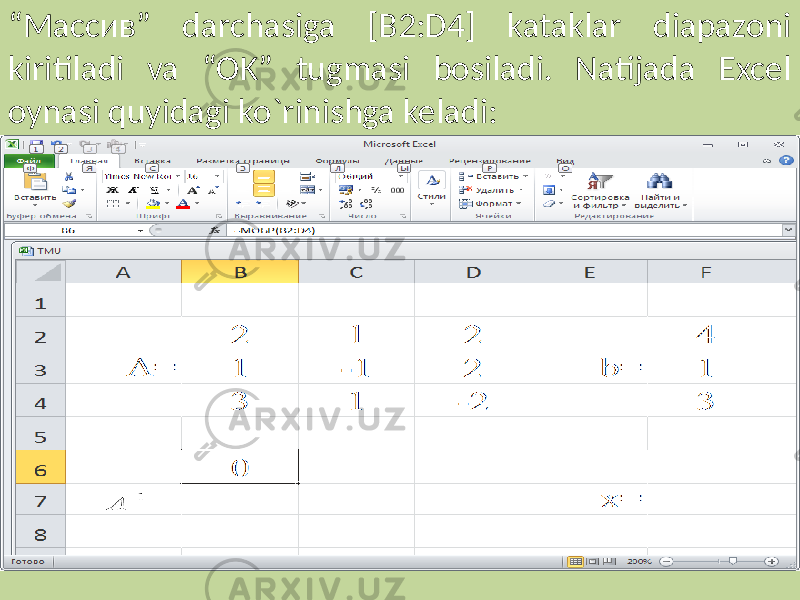The image size is (800, 600).
Task: Switch to the Разметка страницы tab
Action: (243, 161)
